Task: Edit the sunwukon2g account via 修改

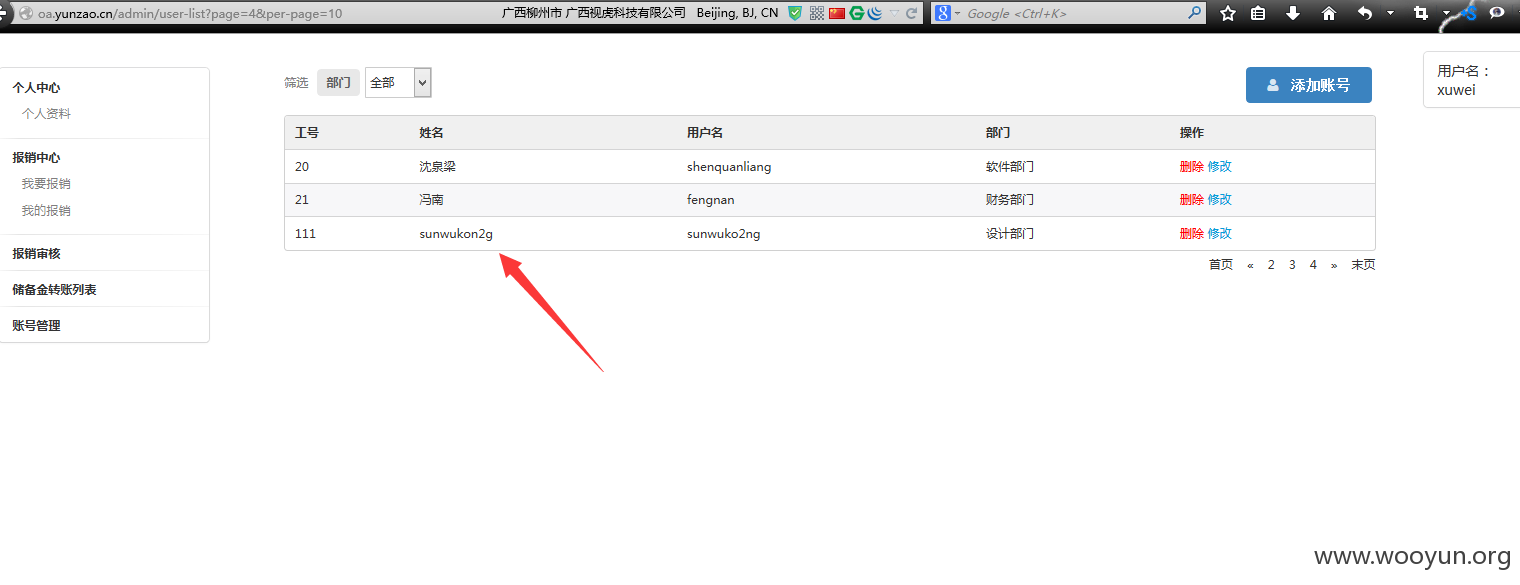Action: [1220, 234]
